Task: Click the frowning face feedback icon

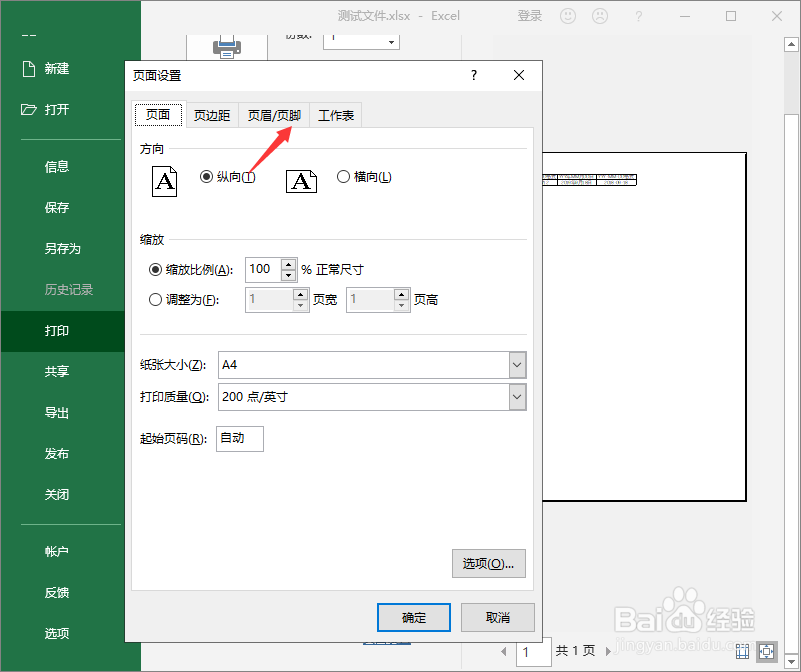Action: pyautogui.click(x=601, y=16)
